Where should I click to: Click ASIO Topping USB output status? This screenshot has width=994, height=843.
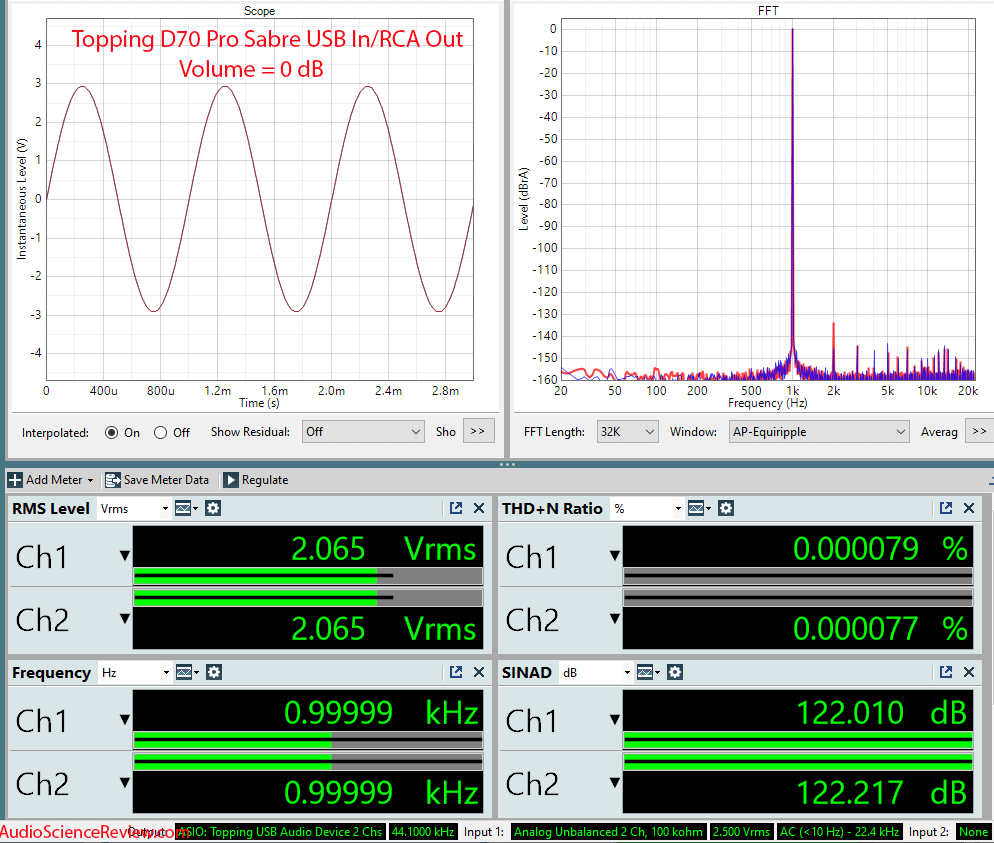280,832
